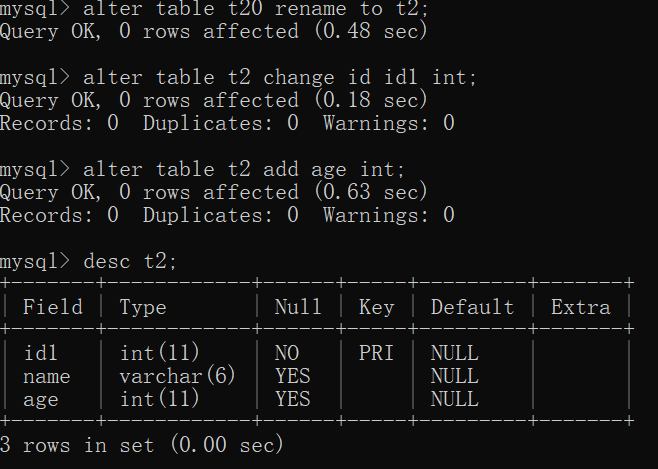
Task: Click the '(0.18 sec)' timing text
Action: click(x=370, y=101)
